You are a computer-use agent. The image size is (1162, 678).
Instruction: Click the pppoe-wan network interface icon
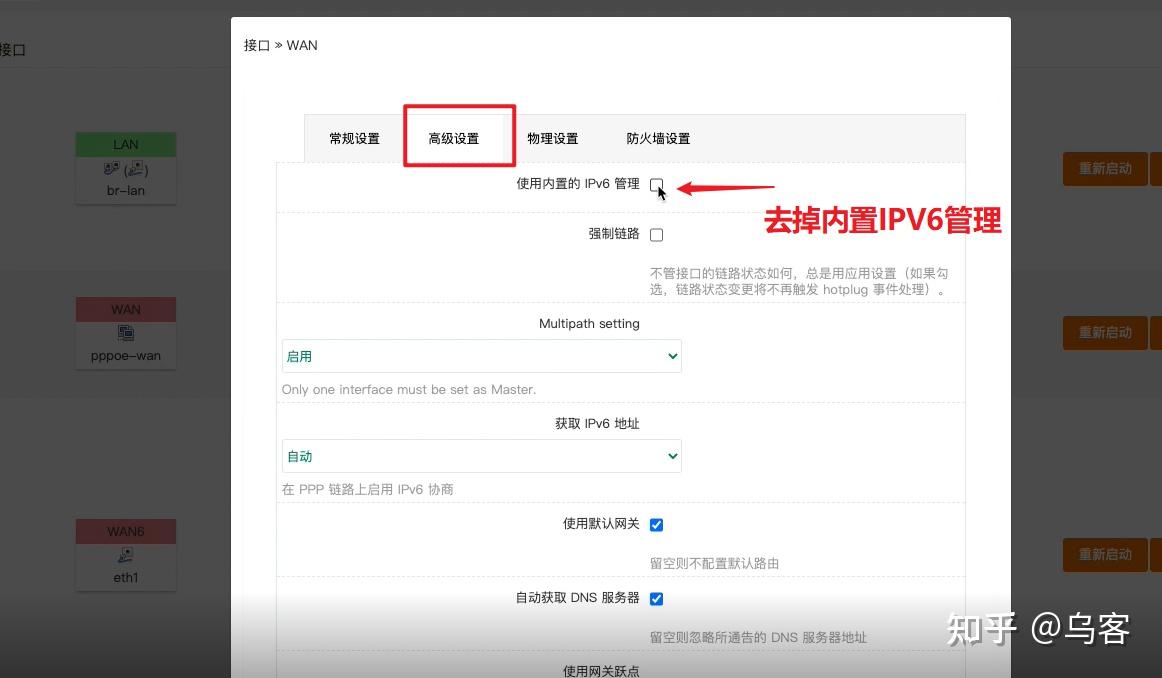coord(125,333)
